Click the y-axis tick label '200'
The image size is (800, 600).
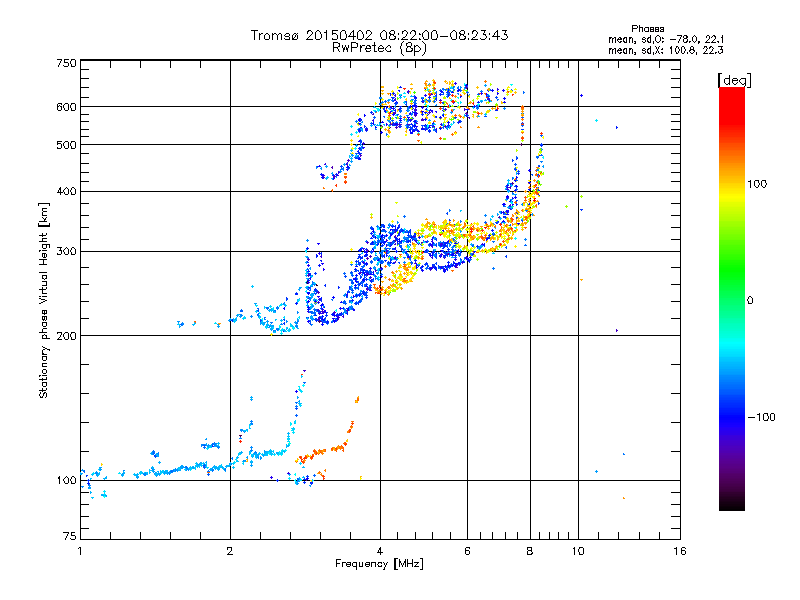[x=66, y=336]
